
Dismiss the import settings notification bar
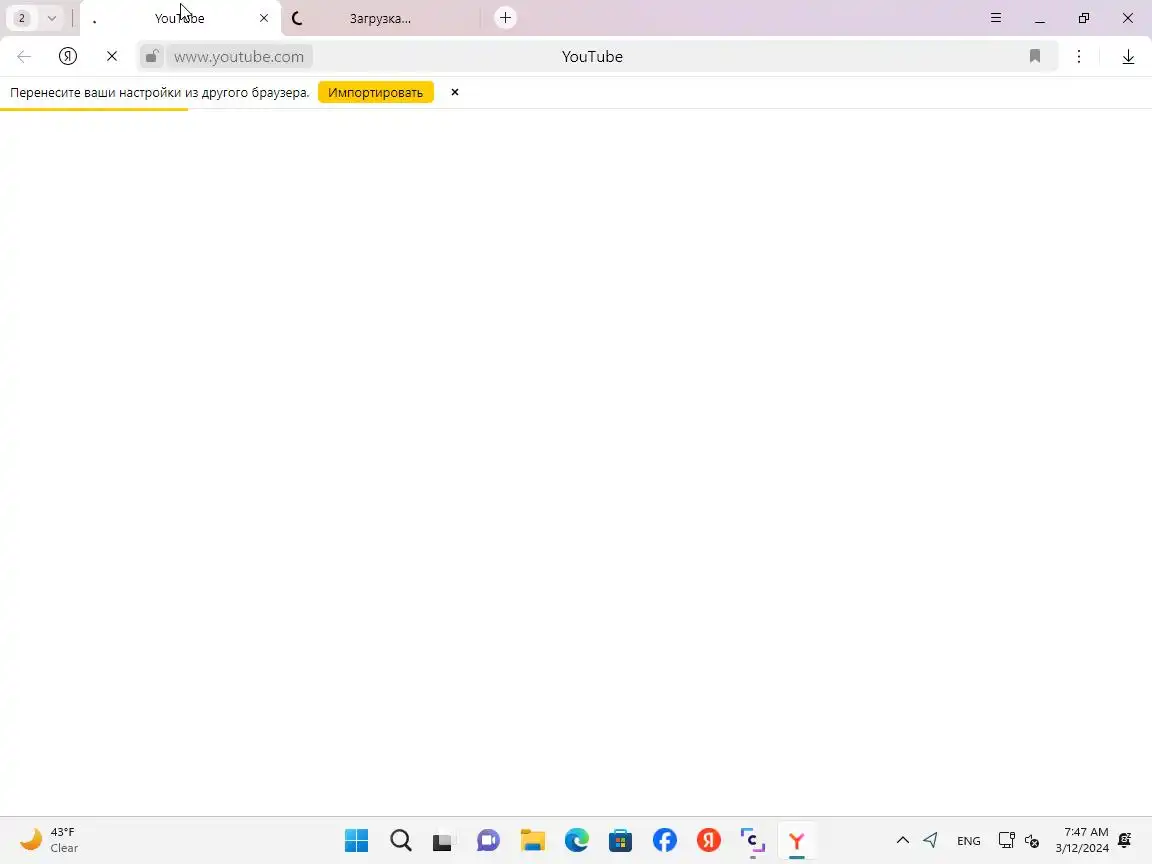click(455, 93)
